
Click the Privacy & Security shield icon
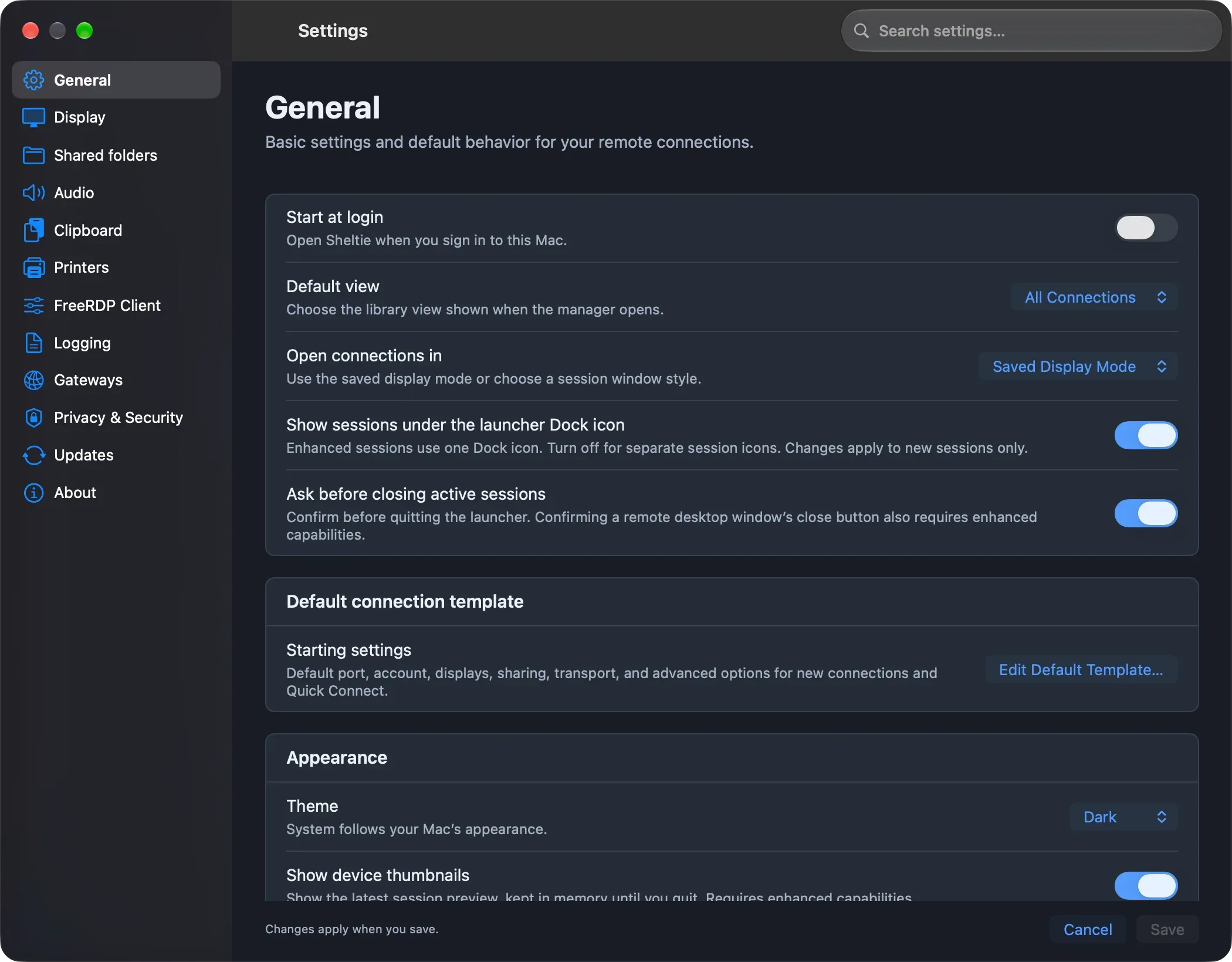(33, 418)
